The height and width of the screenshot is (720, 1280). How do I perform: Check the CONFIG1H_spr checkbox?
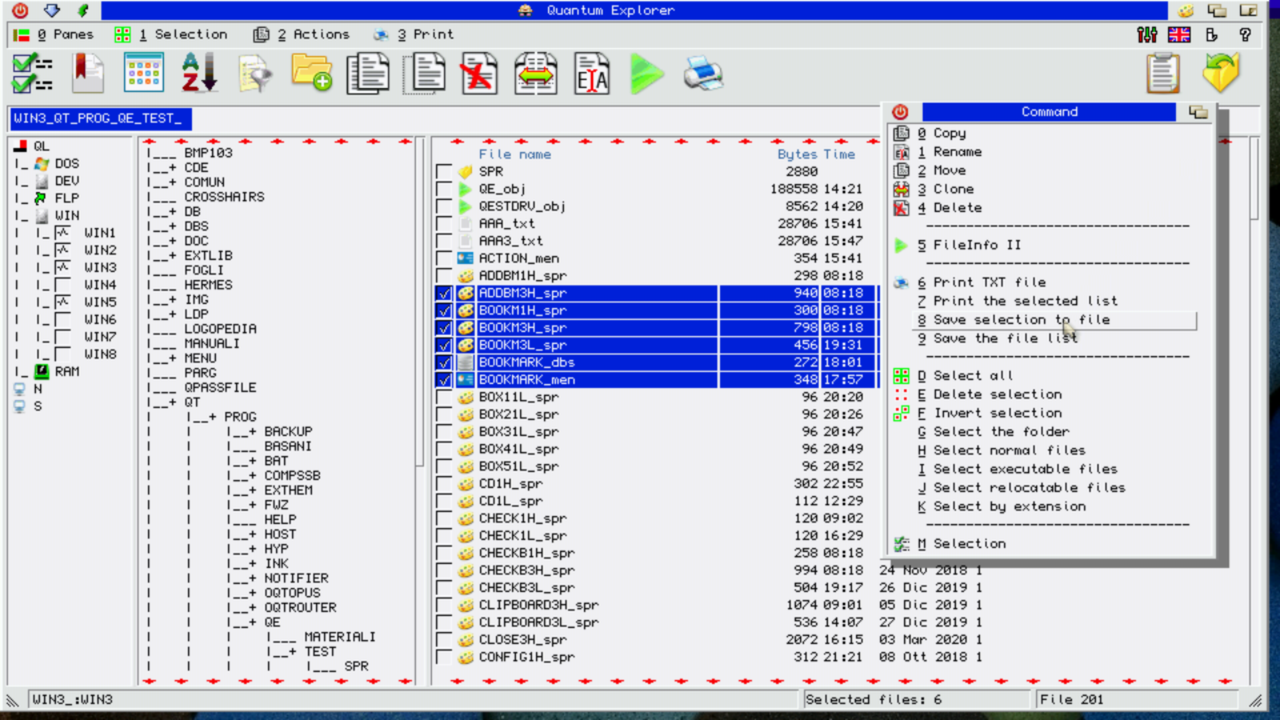pos(444,658)
